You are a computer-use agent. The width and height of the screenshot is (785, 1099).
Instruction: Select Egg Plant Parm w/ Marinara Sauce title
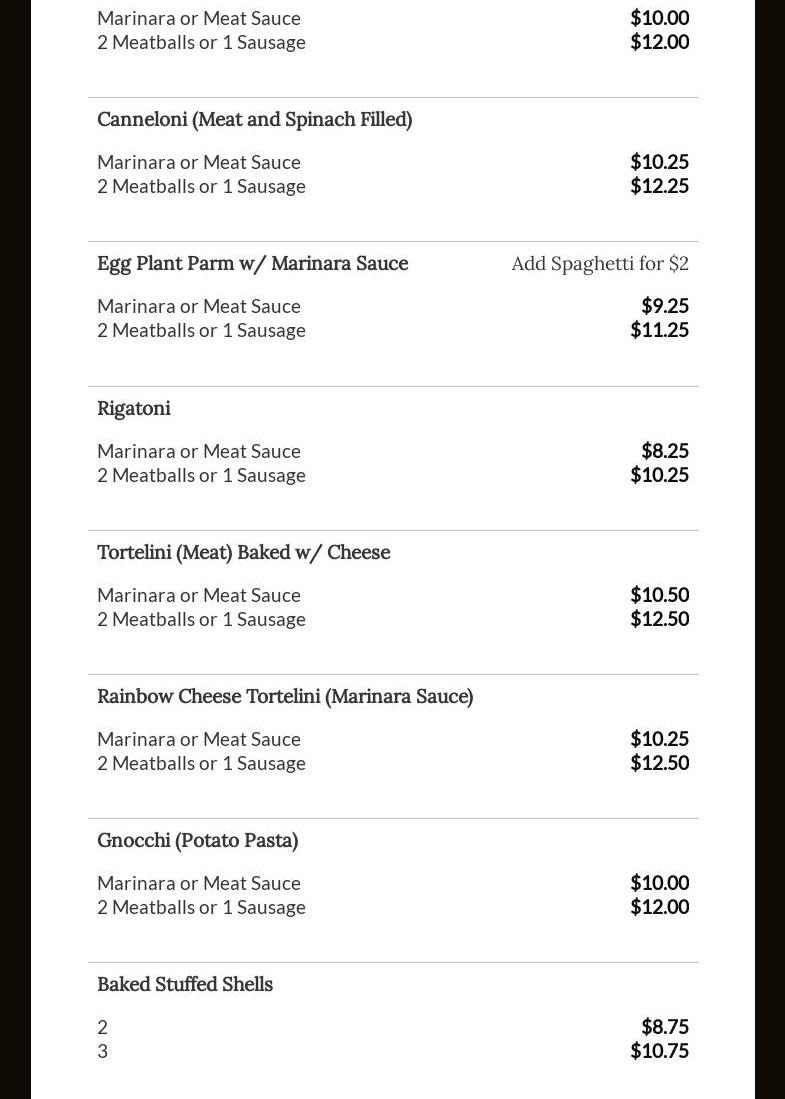(x=252, y=264)
